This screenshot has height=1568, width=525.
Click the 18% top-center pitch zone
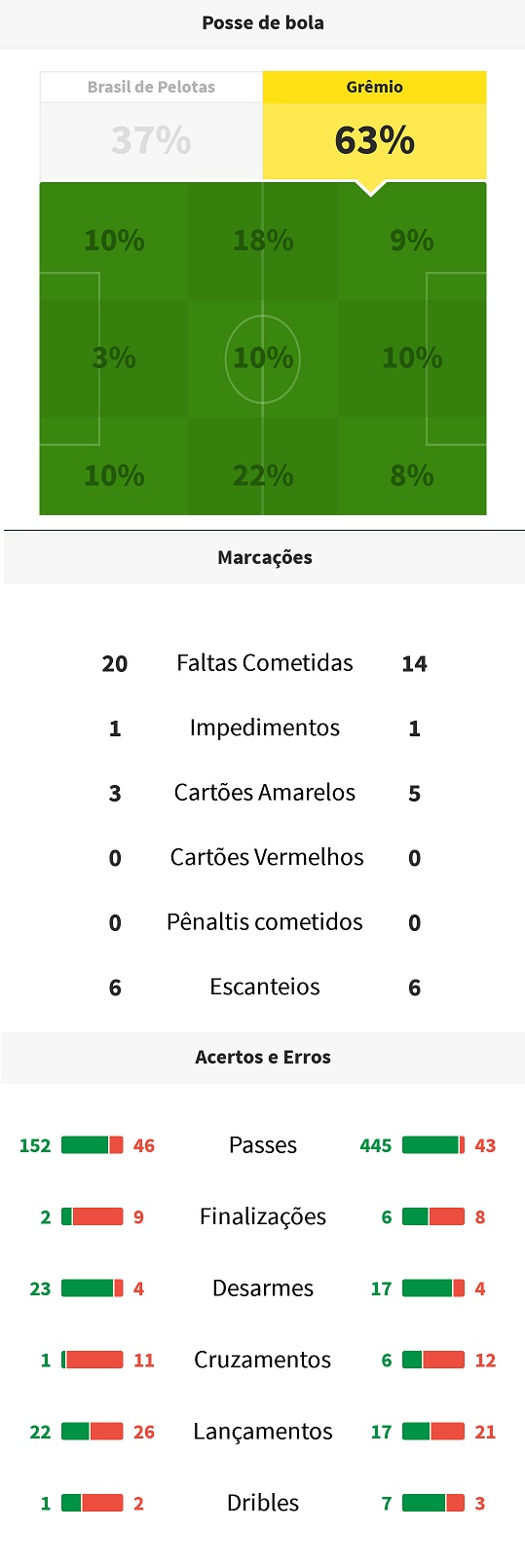point(263,241)
